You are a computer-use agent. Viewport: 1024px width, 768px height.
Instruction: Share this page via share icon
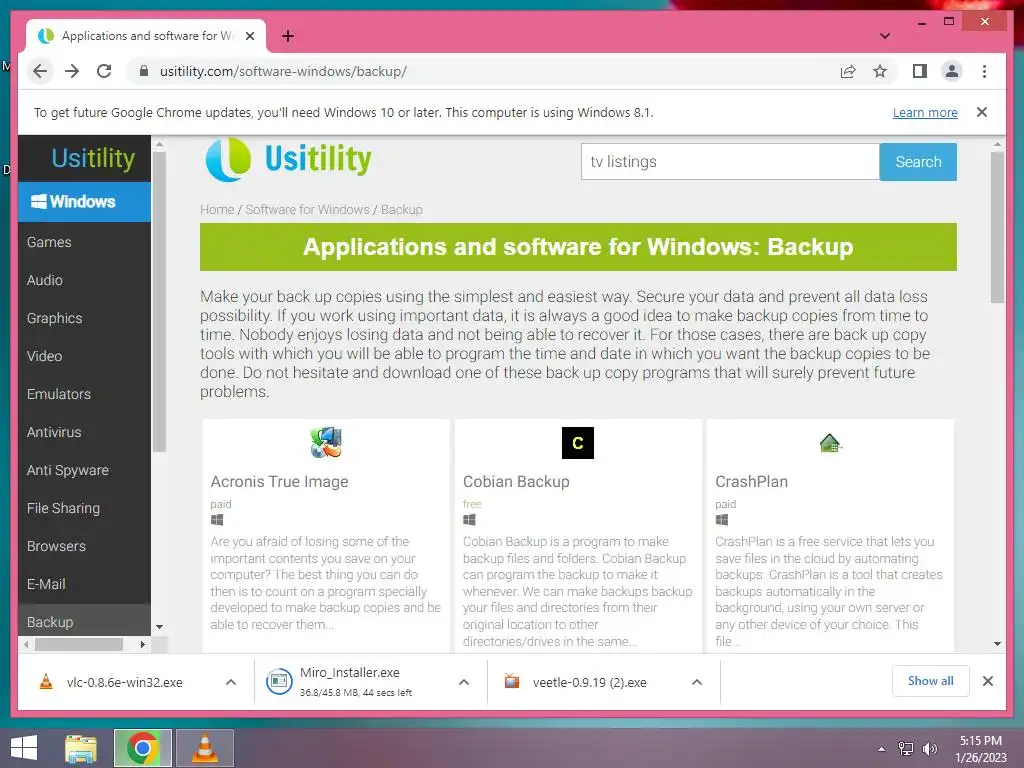click(848, 71)
